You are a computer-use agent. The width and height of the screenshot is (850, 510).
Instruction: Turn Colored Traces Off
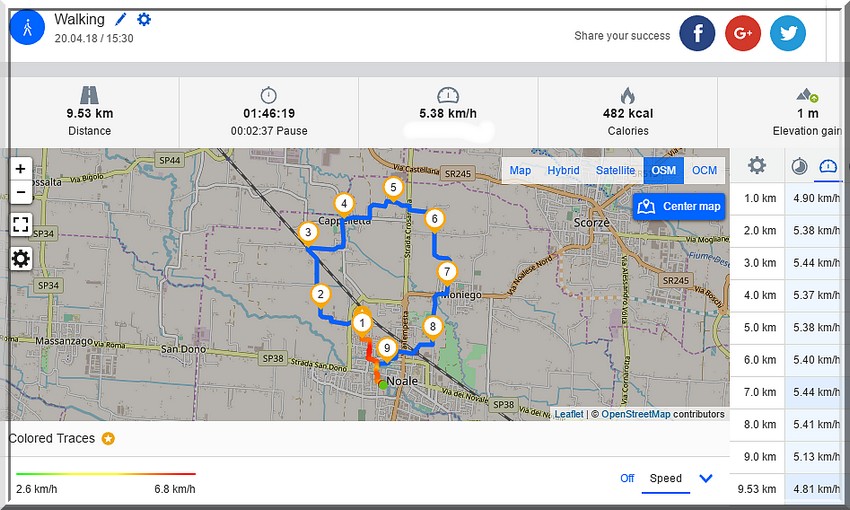coord(627,478)
